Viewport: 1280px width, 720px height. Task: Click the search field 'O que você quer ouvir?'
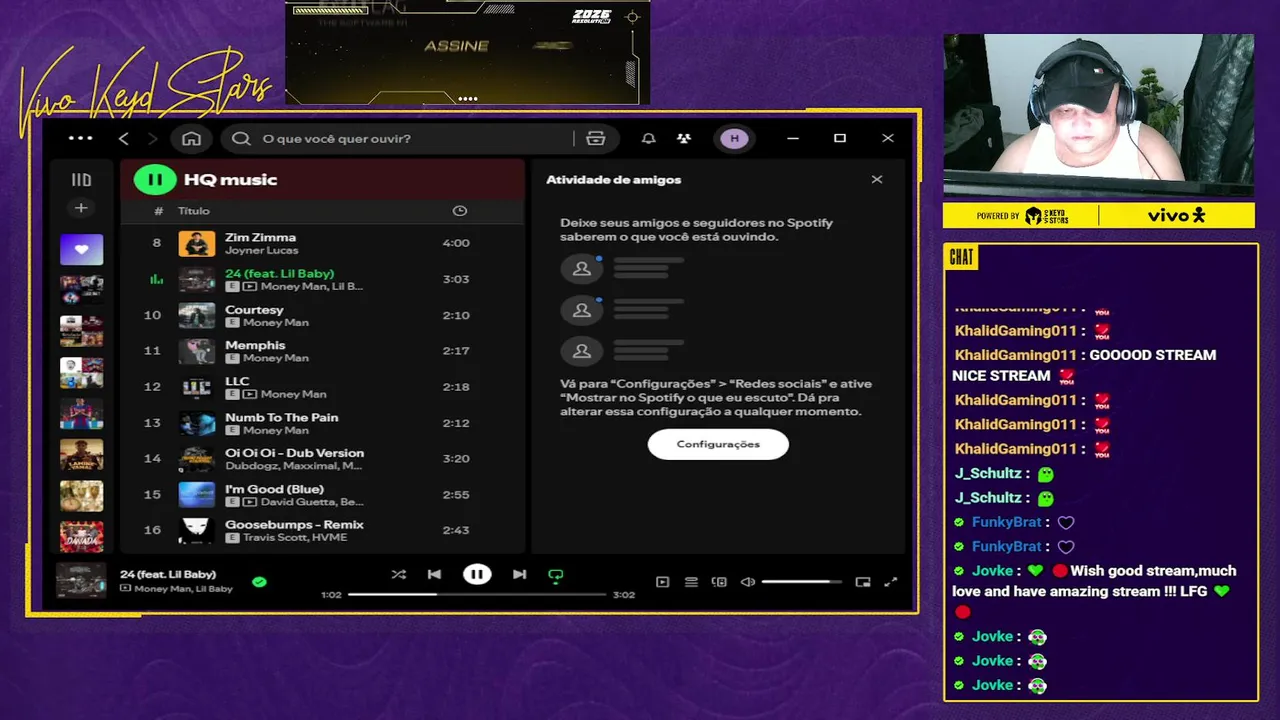(x=400, y=138)
